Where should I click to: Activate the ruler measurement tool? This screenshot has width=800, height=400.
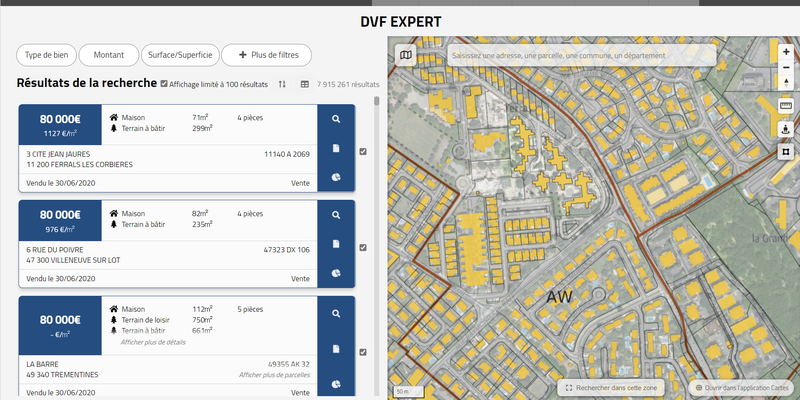click(786, 106)
